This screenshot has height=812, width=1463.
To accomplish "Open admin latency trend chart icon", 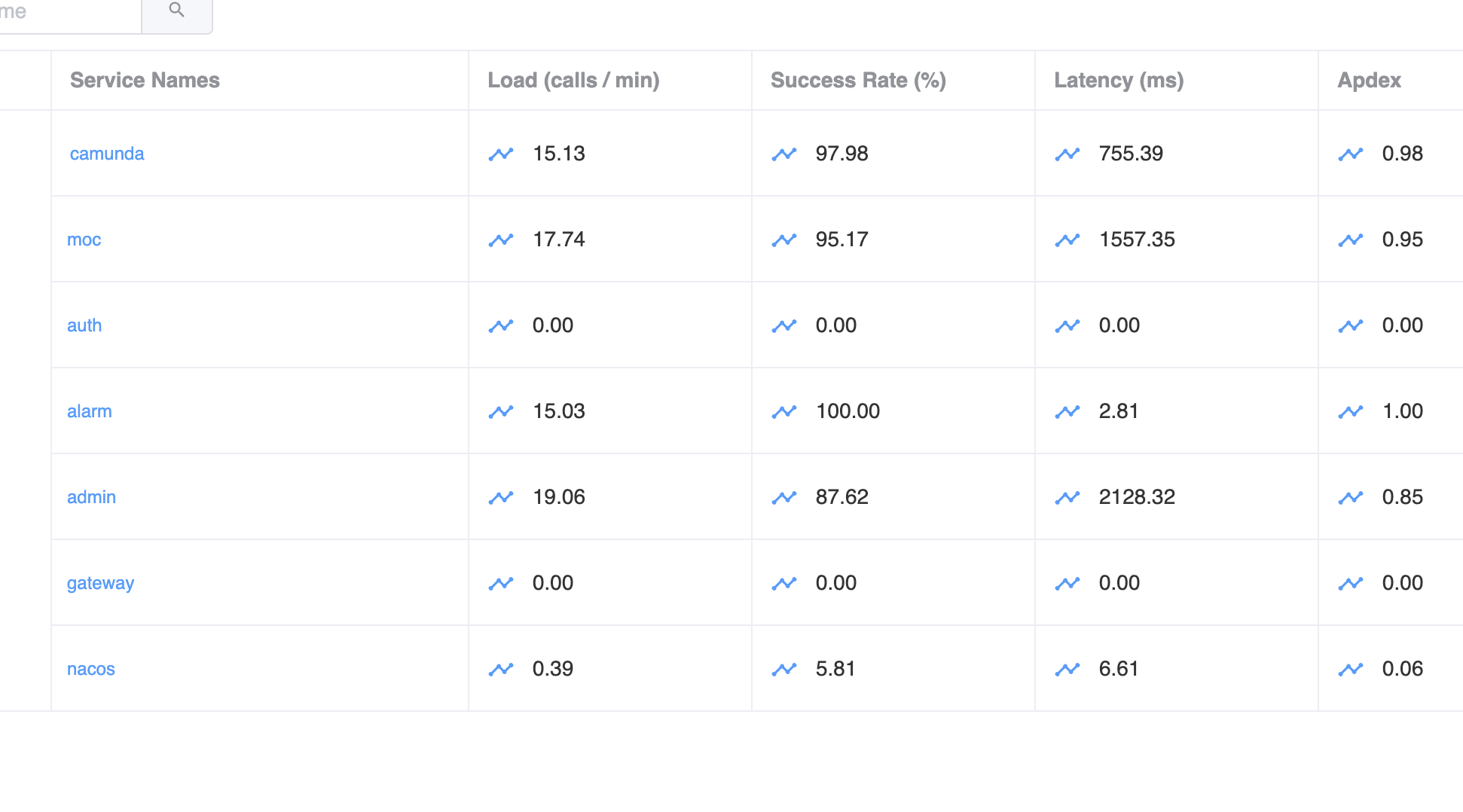I will click(x=1067, y=498).
